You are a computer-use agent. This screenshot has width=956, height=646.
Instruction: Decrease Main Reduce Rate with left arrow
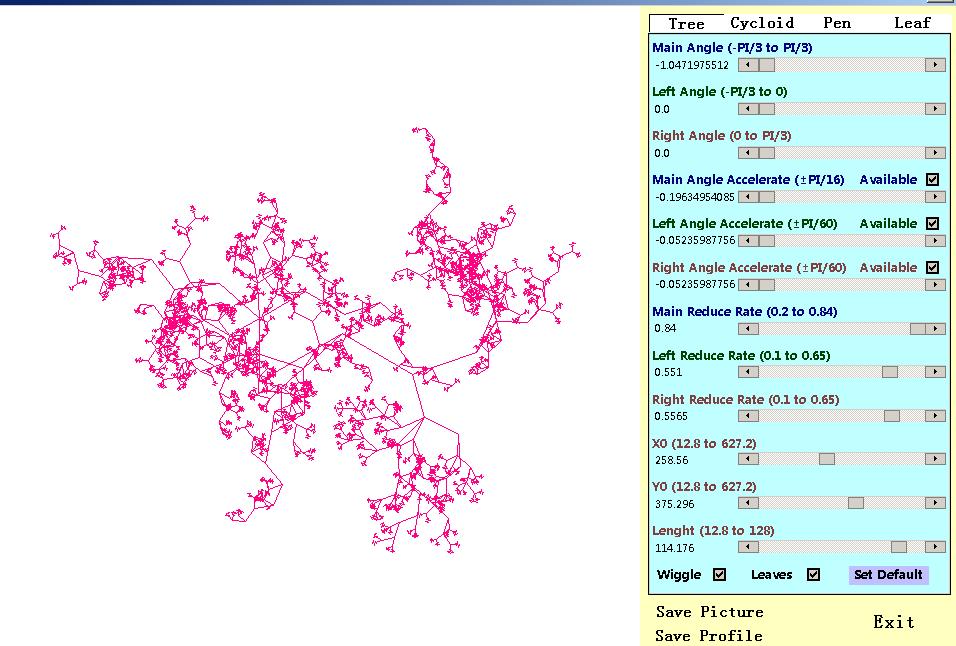748,328
